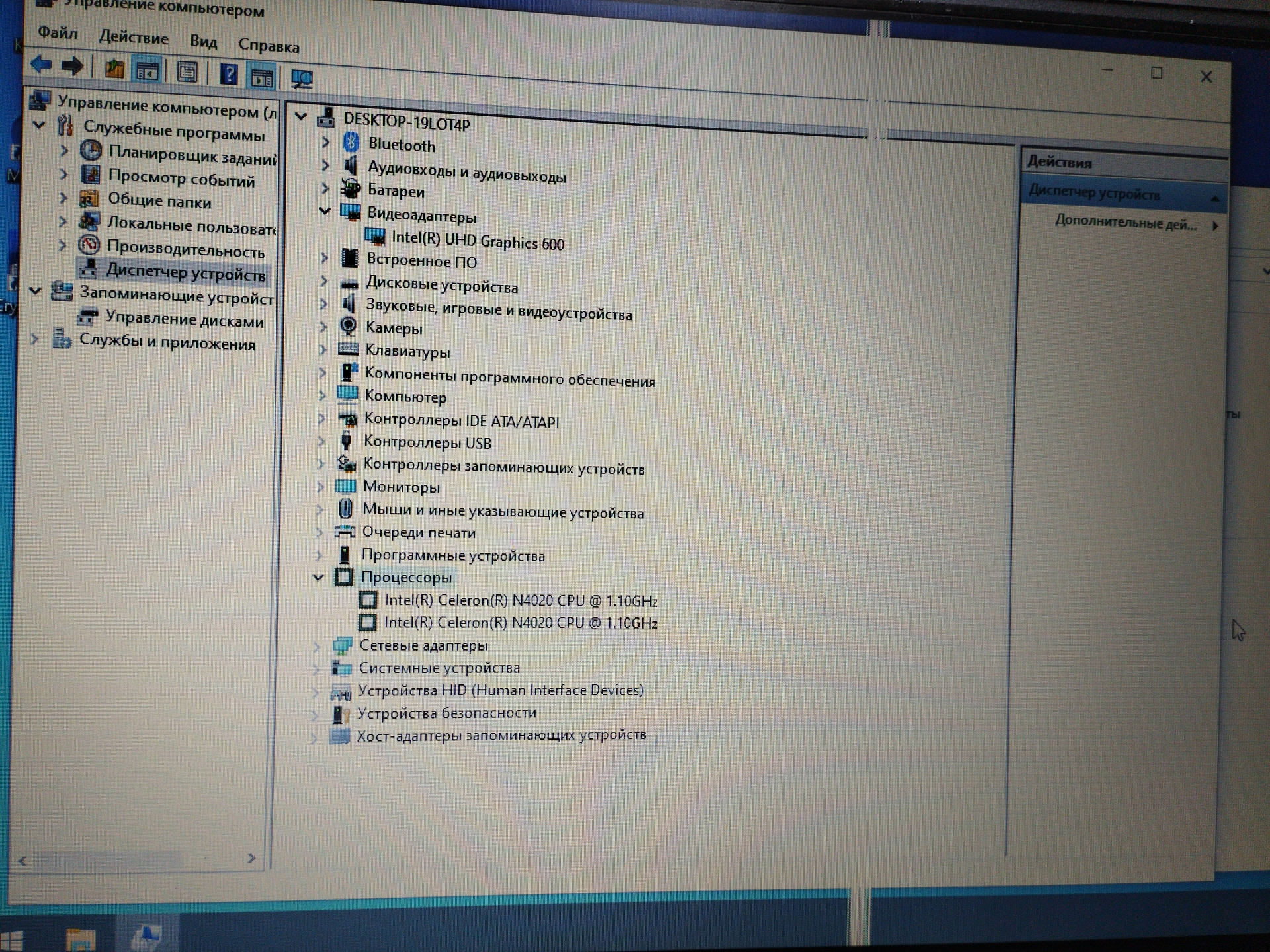This screenshot has width=1270, height=952.
Task: Select Хост-адаптеры запоминающих устройств
Action: click(x=501, y=735)
